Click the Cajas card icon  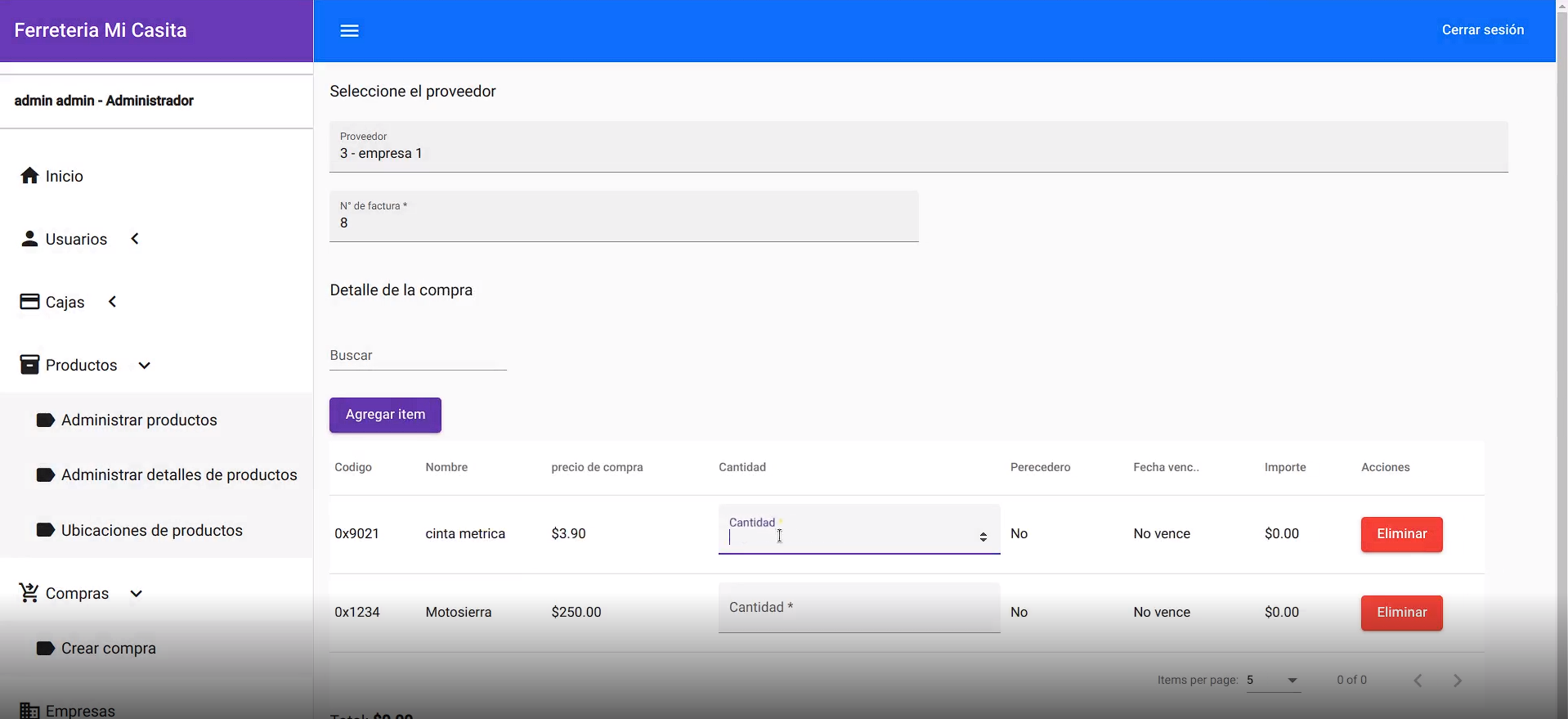pyautogui.click(x=29, y=302)
